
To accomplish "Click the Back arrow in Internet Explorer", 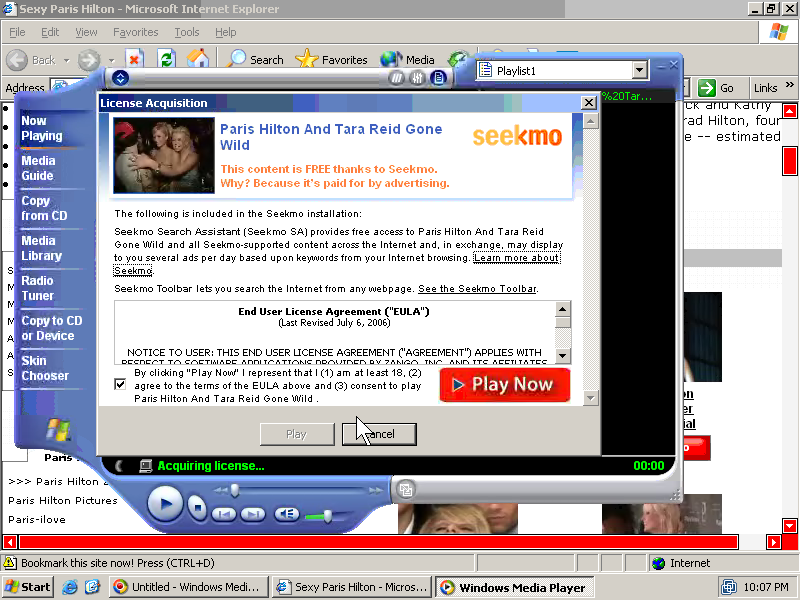I will [17, 60].
